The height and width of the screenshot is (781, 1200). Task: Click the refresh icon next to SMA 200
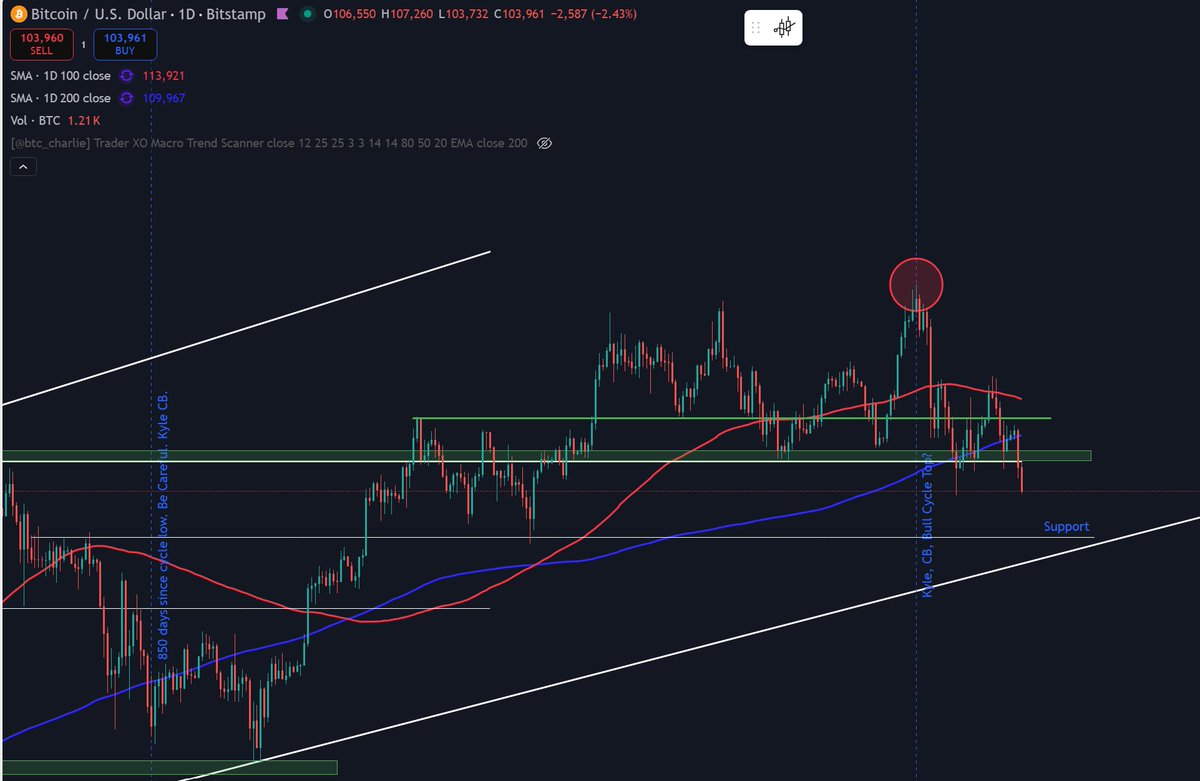(x=127, y=98)
